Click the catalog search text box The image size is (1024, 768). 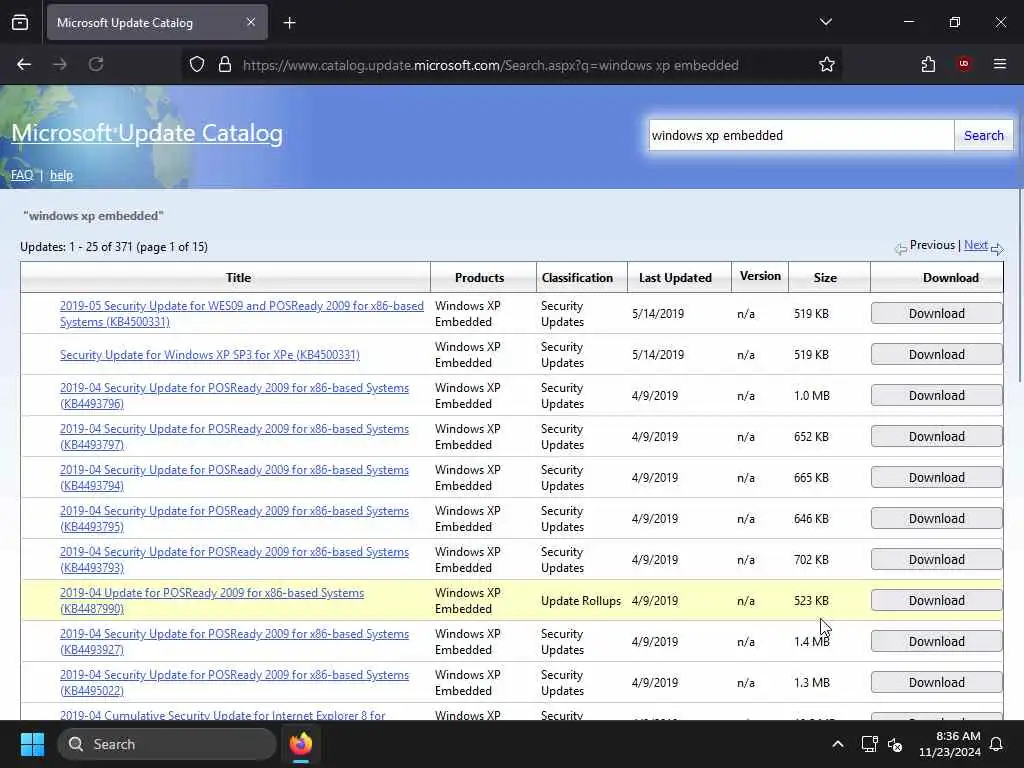tap(801, 135)
